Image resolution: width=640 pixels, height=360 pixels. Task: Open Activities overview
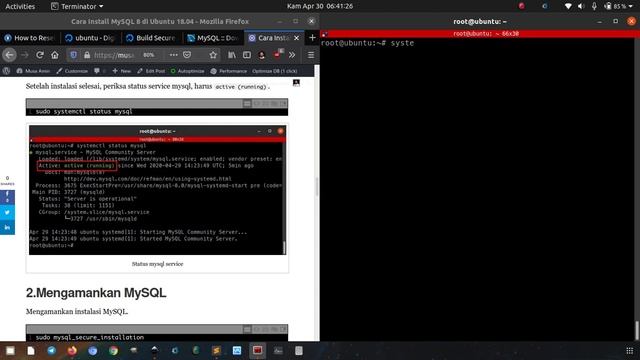pos(20,6)
